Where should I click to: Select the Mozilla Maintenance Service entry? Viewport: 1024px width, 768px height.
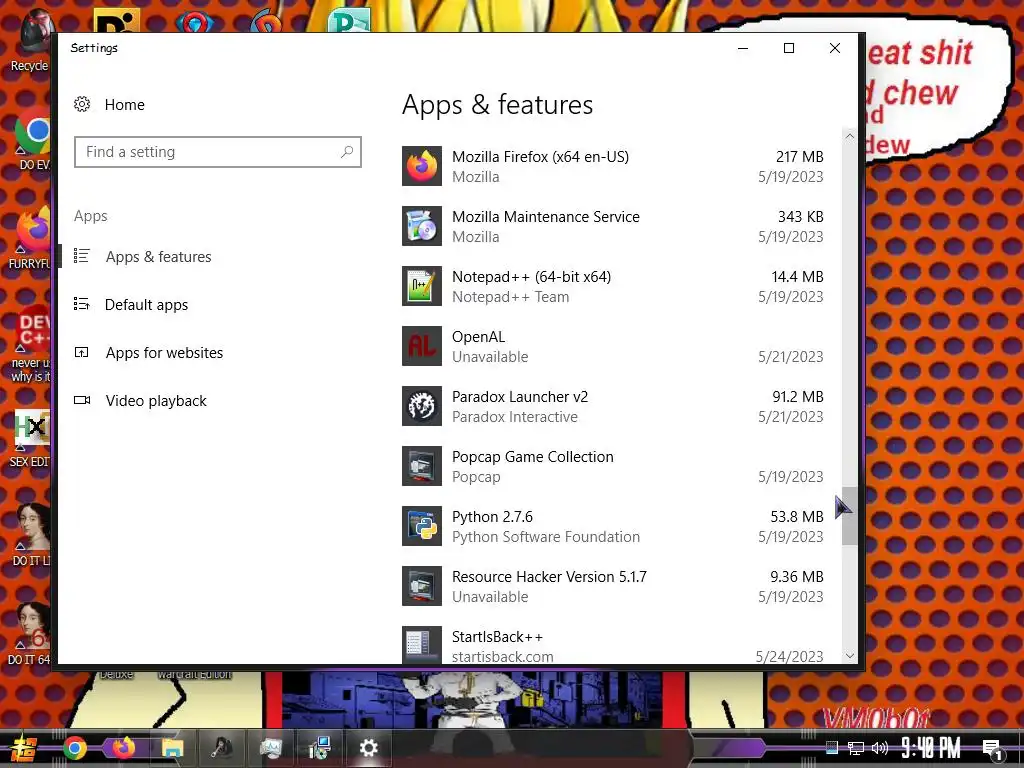(x=613, y=226)
